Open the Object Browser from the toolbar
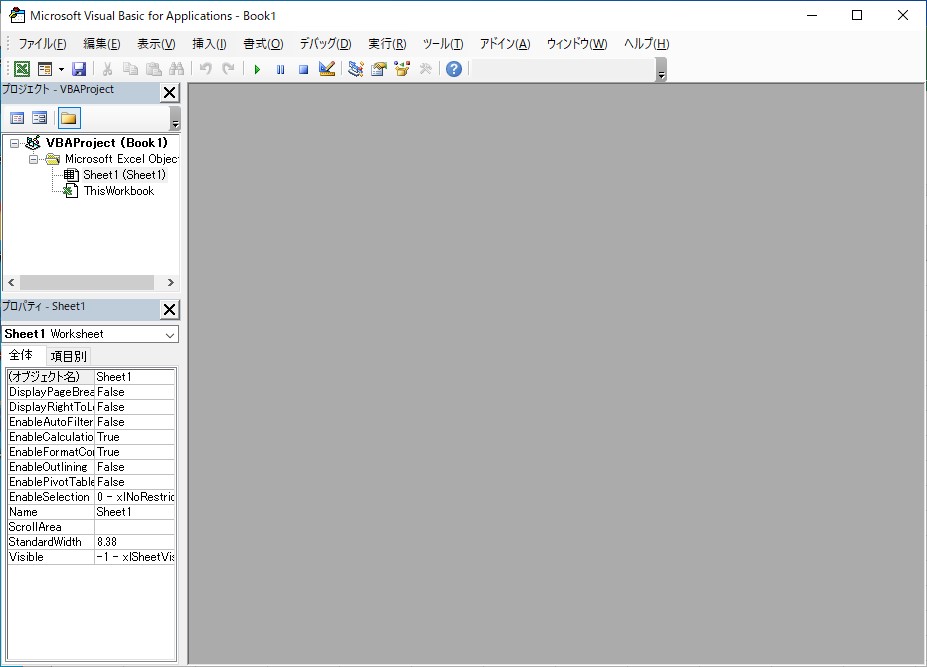Viewport: 927px width, 667px height. 399,68
